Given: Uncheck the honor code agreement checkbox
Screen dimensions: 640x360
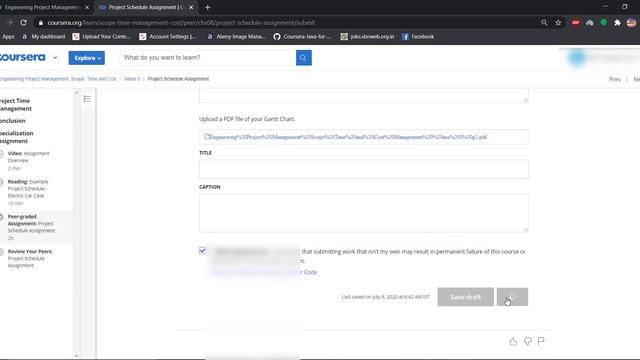Looking at the screenshot, I should (202, 250).
